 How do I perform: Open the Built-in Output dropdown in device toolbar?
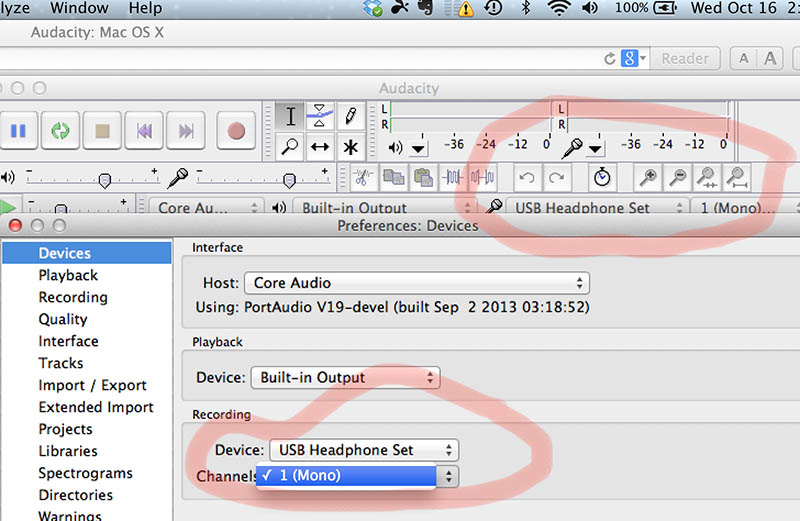(x=383, y=207)
